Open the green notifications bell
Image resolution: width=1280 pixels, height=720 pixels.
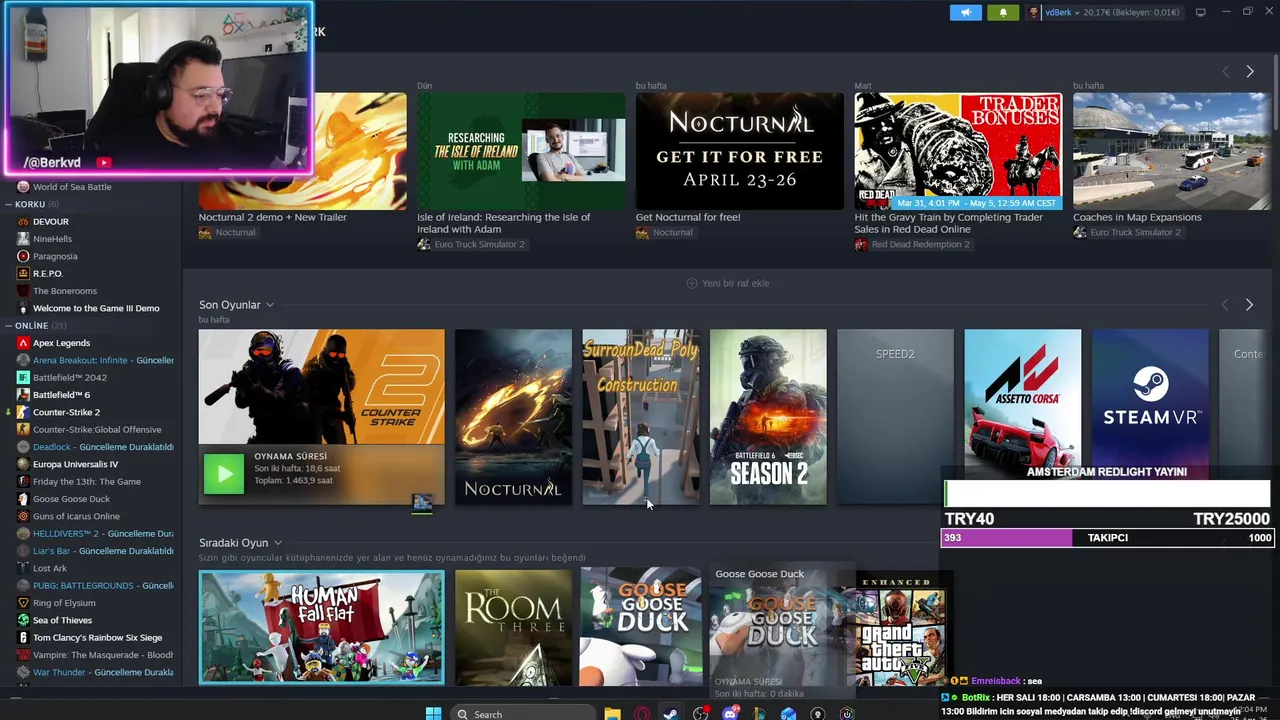click(x=1003, y=12)
